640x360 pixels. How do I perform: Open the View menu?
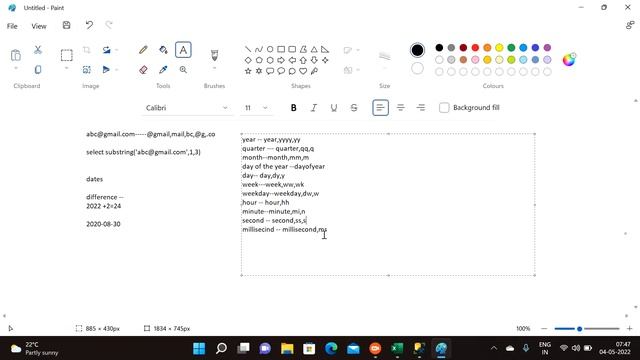[39, 26]
